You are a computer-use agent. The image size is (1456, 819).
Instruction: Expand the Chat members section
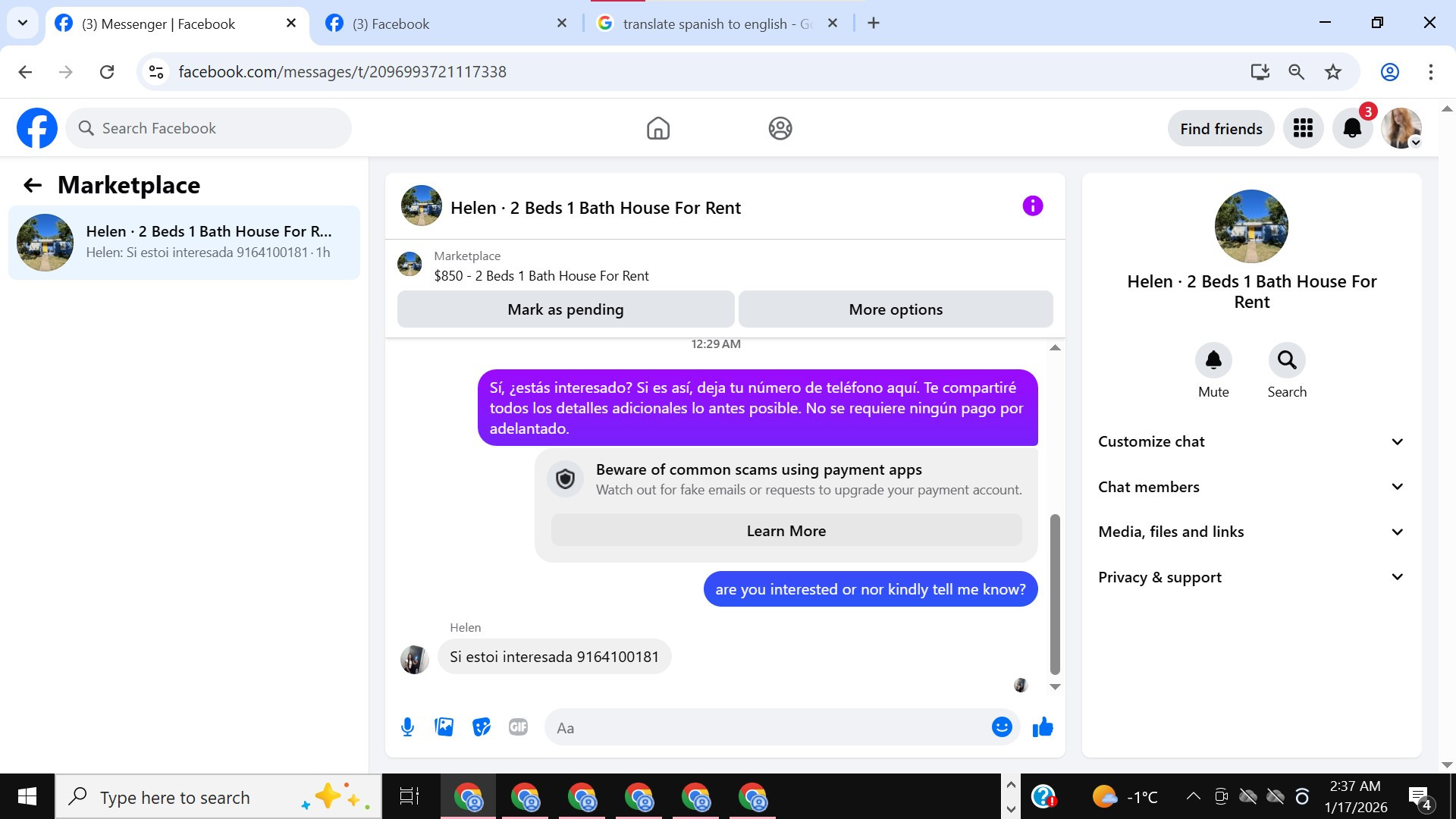click(1251, 487)
